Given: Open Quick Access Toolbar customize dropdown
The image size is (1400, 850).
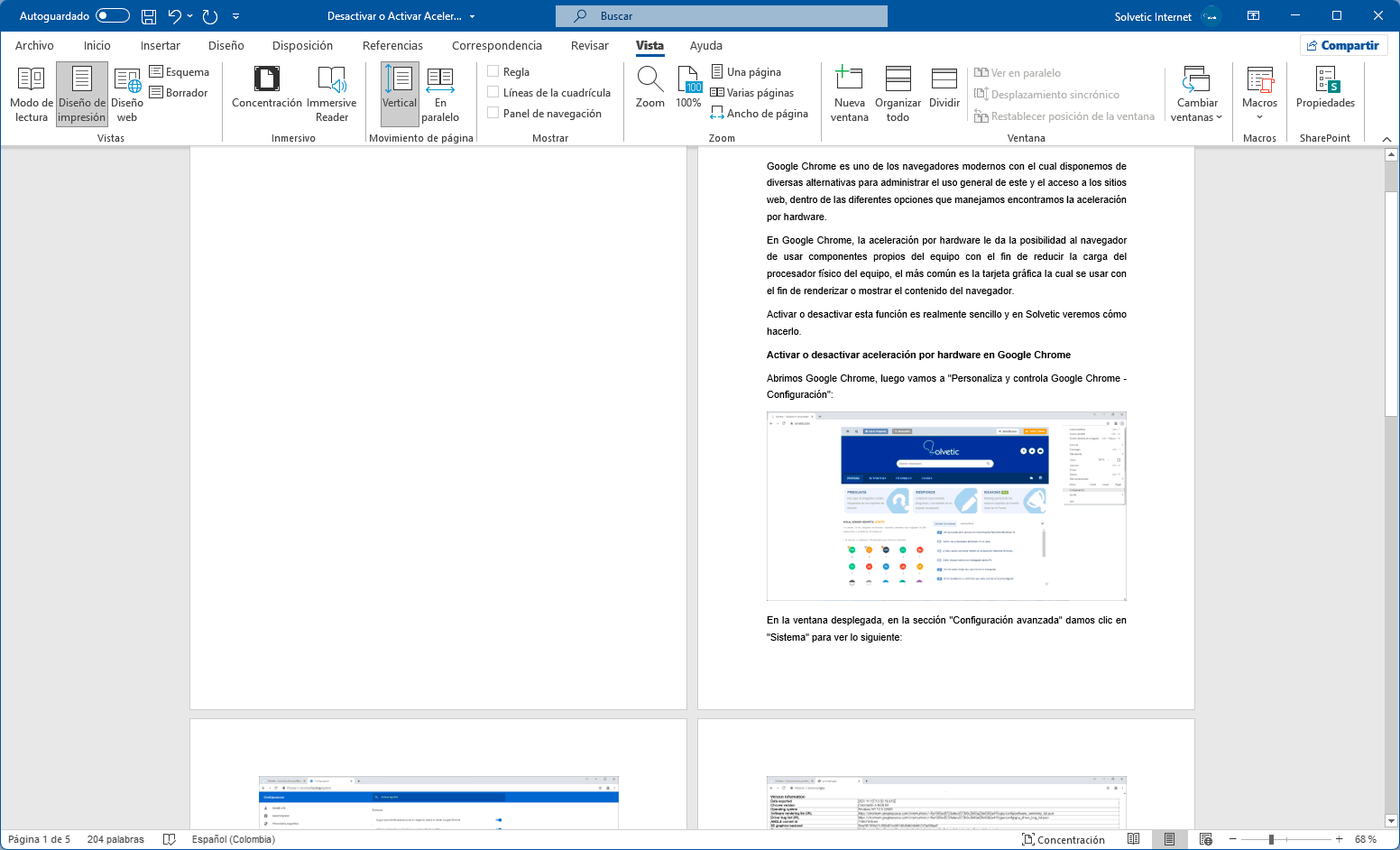Looking at the screenshot, I should [x=236, y=16].
